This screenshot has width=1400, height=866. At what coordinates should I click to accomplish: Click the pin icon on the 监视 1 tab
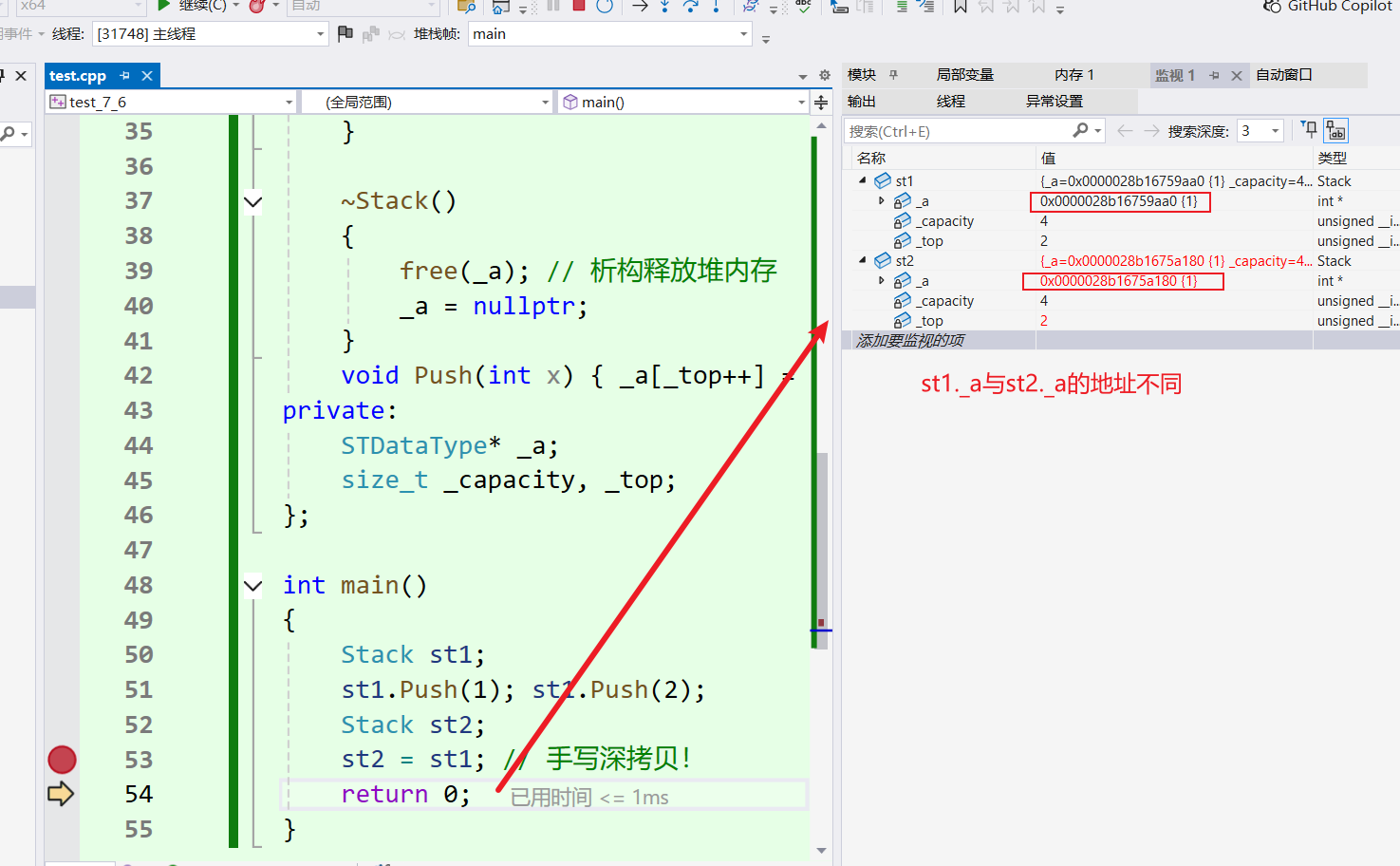pyautogui.click(x=1215, y=75)
